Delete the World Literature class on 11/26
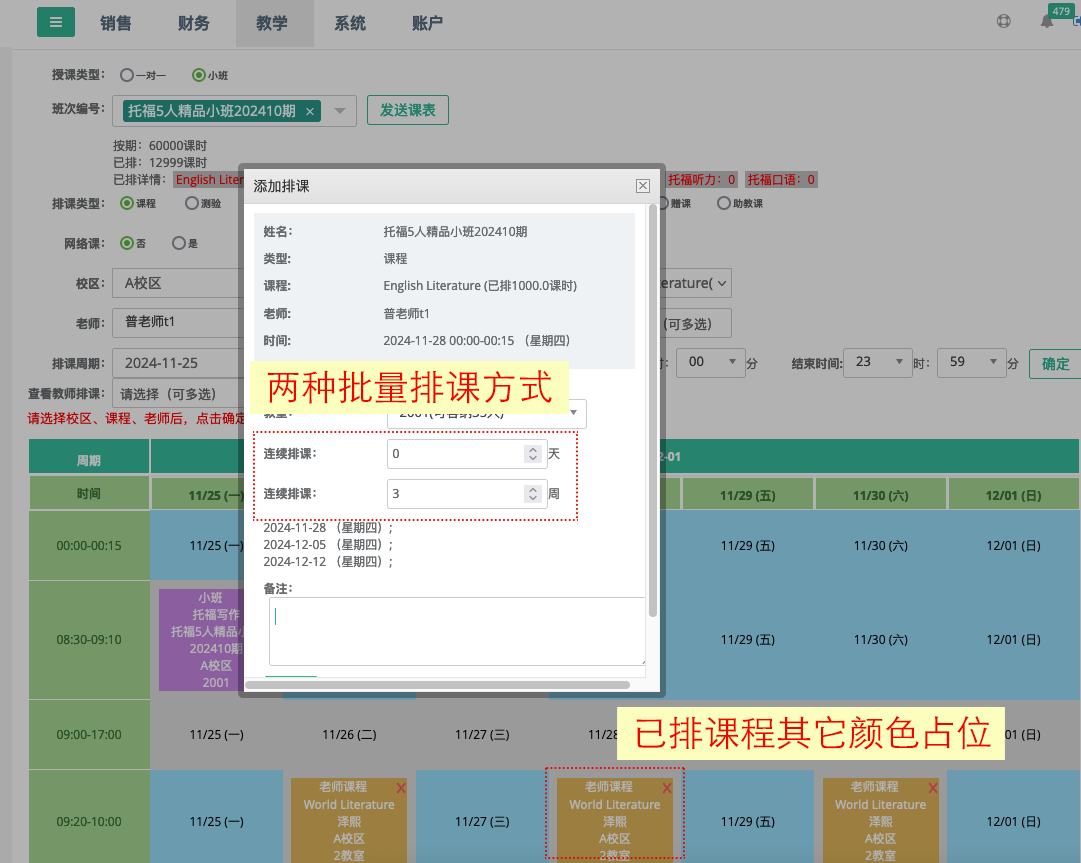 [x=403, y=786]
